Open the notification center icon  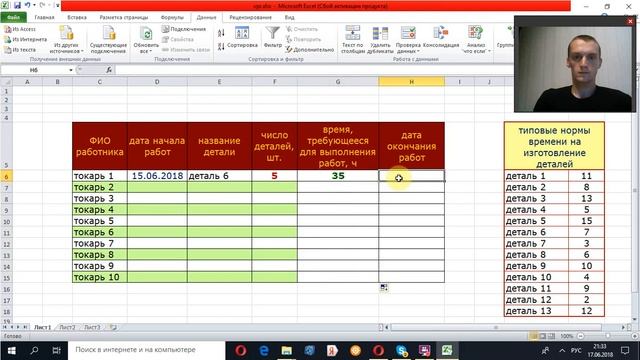pos(625,350)
